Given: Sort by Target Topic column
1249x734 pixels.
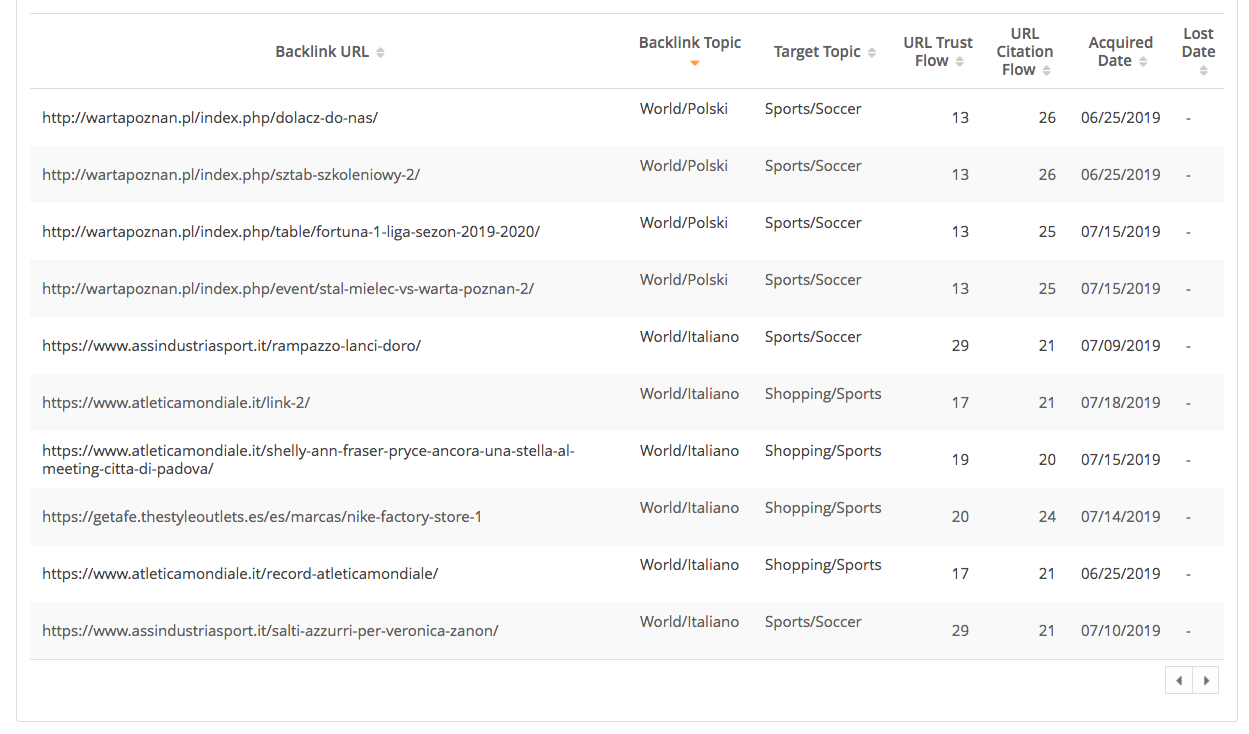Looking at the screenshot, I should [x=872, y=52].
